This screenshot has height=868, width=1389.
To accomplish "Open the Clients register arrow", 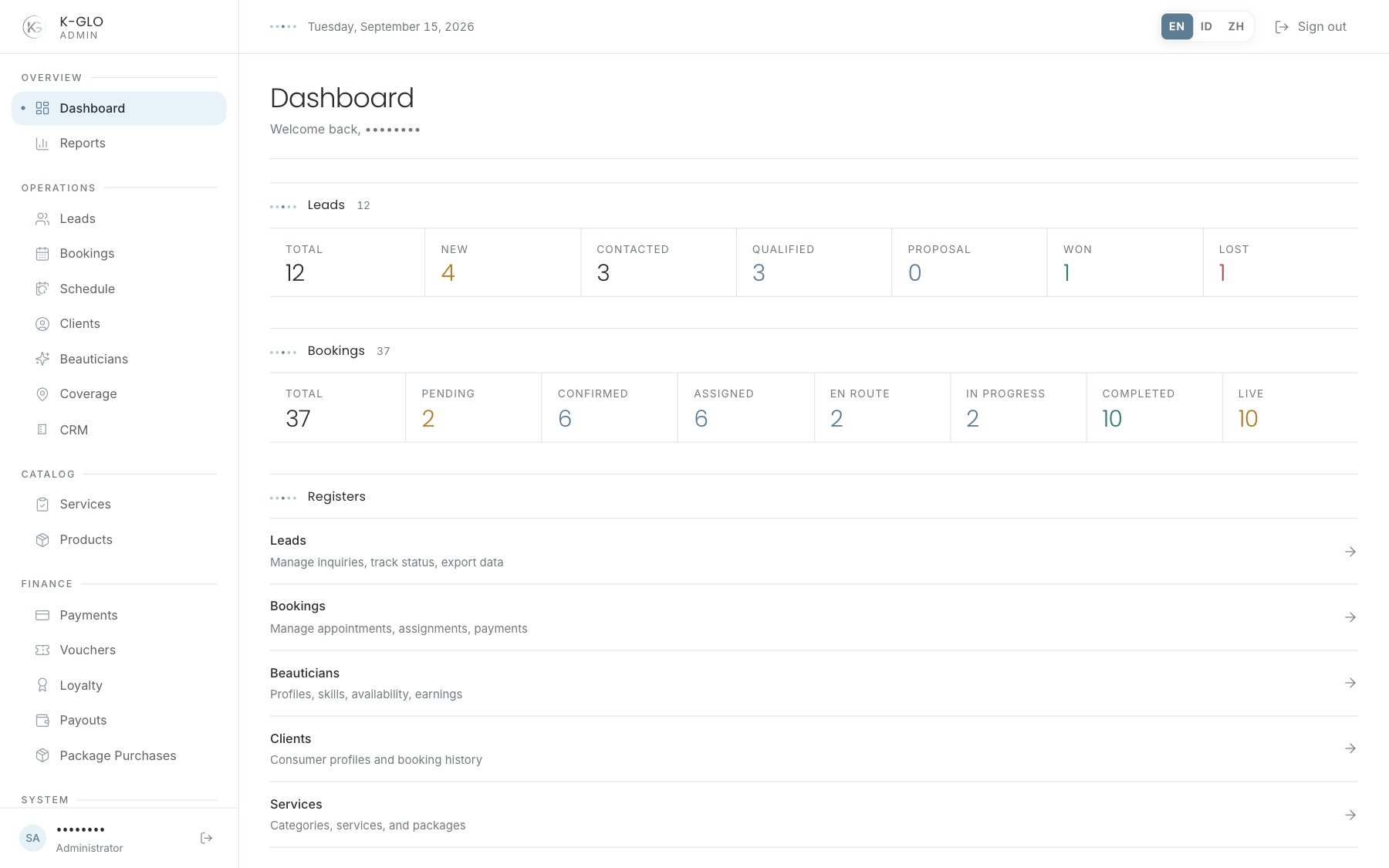I will point(1350,748).
